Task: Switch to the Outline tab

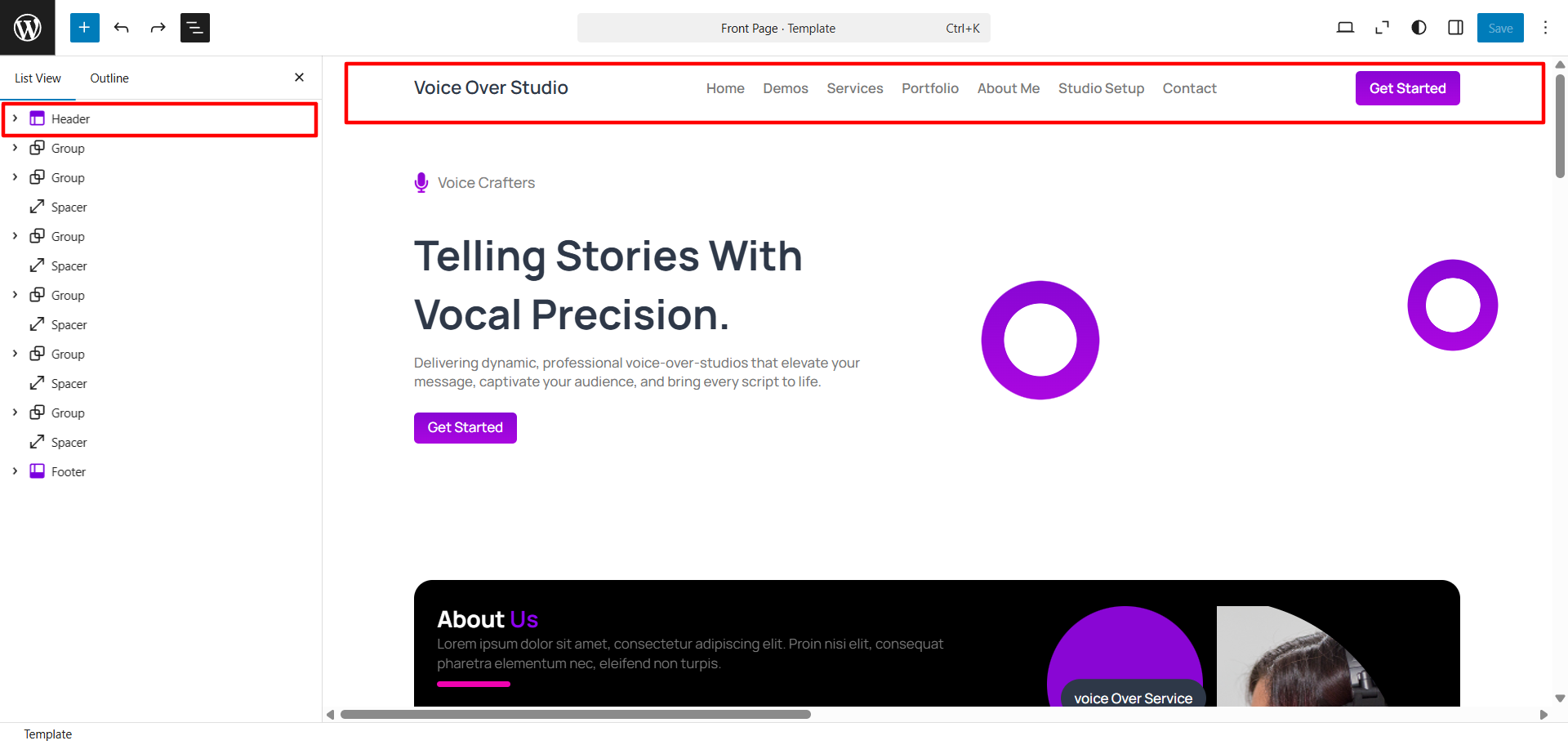Action: pos(109,78)
